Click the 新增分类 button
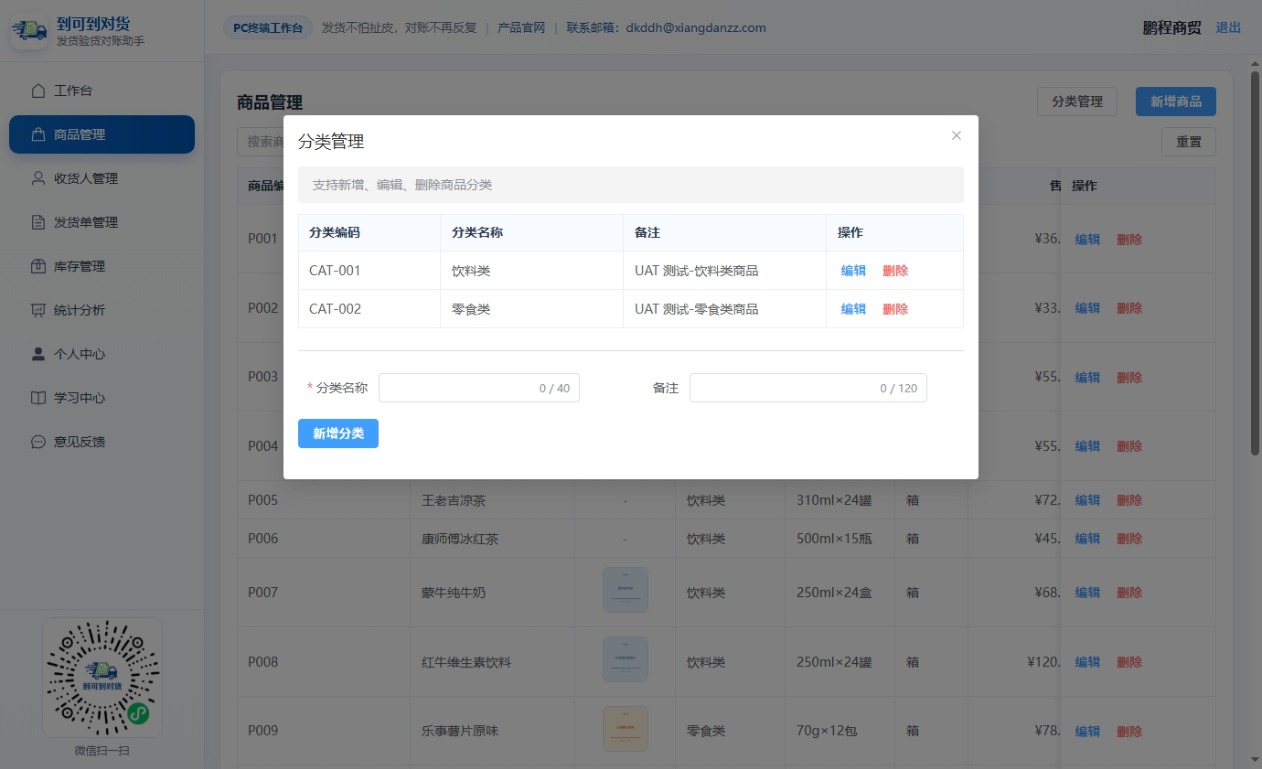 [338, 434]
